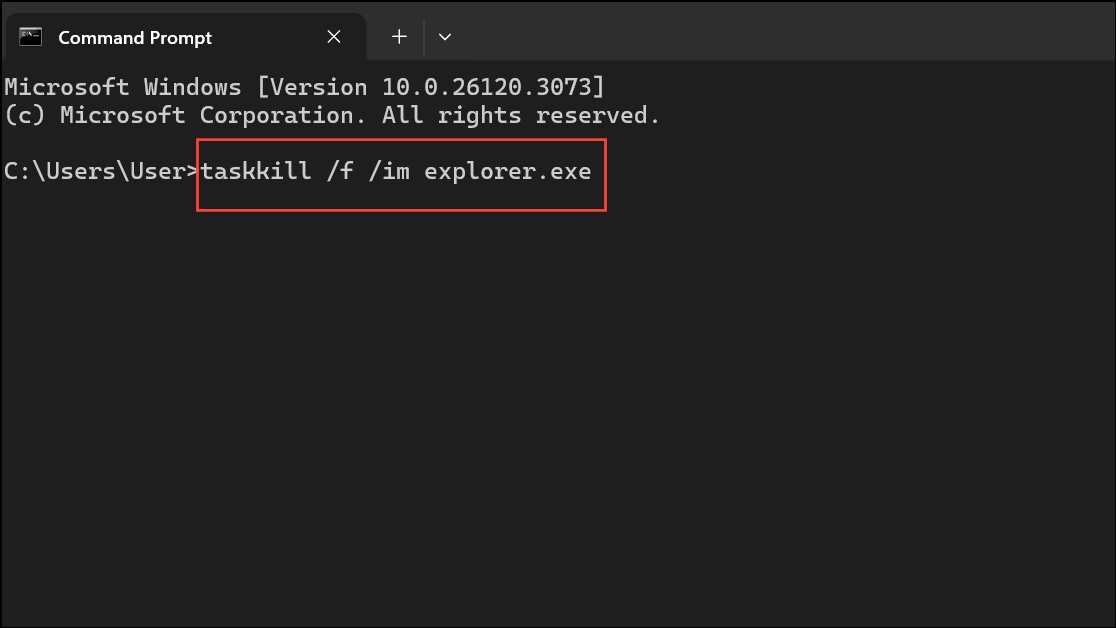Close the Command Prompt tab
Viewport: 1116px width, 628px height.
click(333, 37)
